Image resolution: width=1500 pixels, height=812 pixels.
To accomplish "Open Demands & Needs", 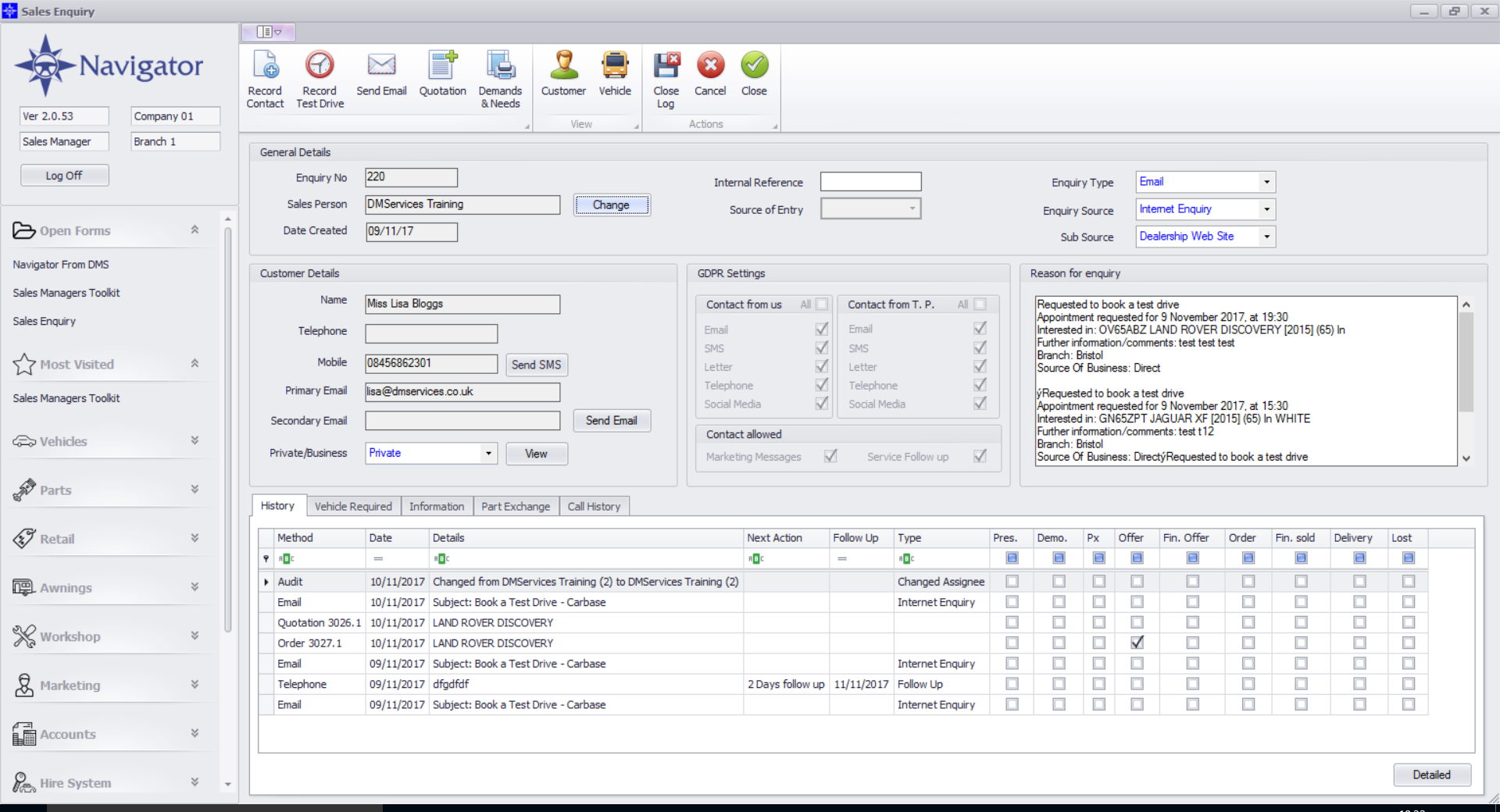I will [500, 66].
